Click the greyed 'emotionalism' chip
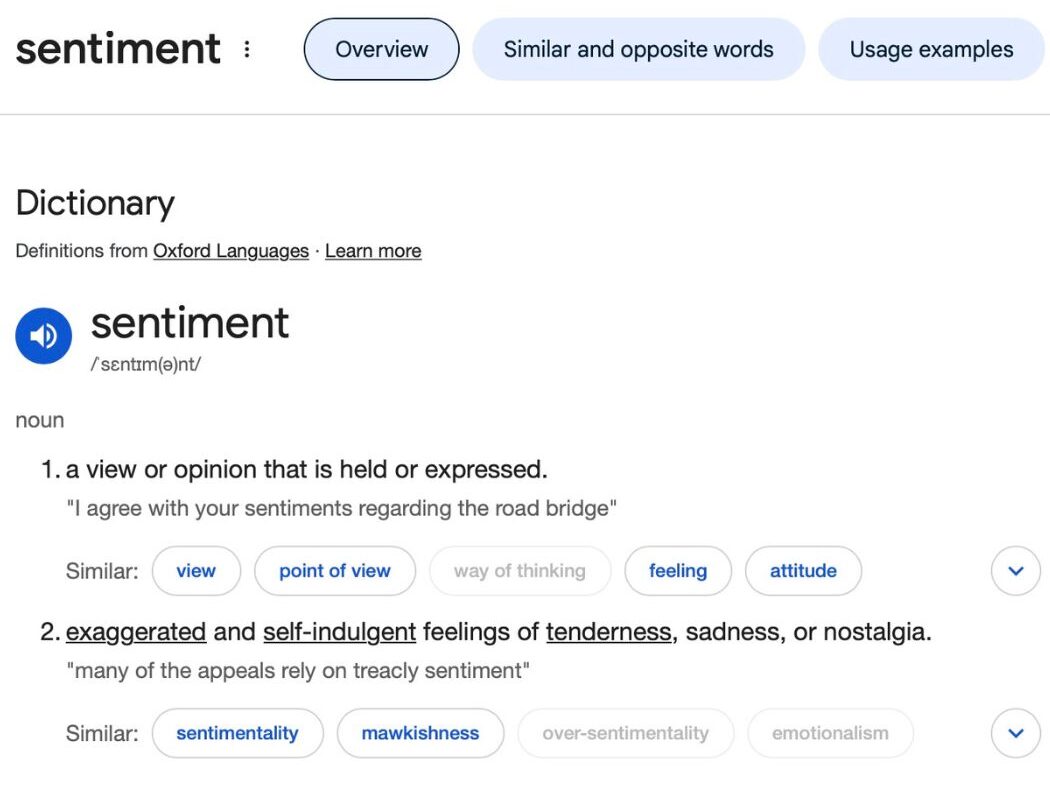 (830, 733)
